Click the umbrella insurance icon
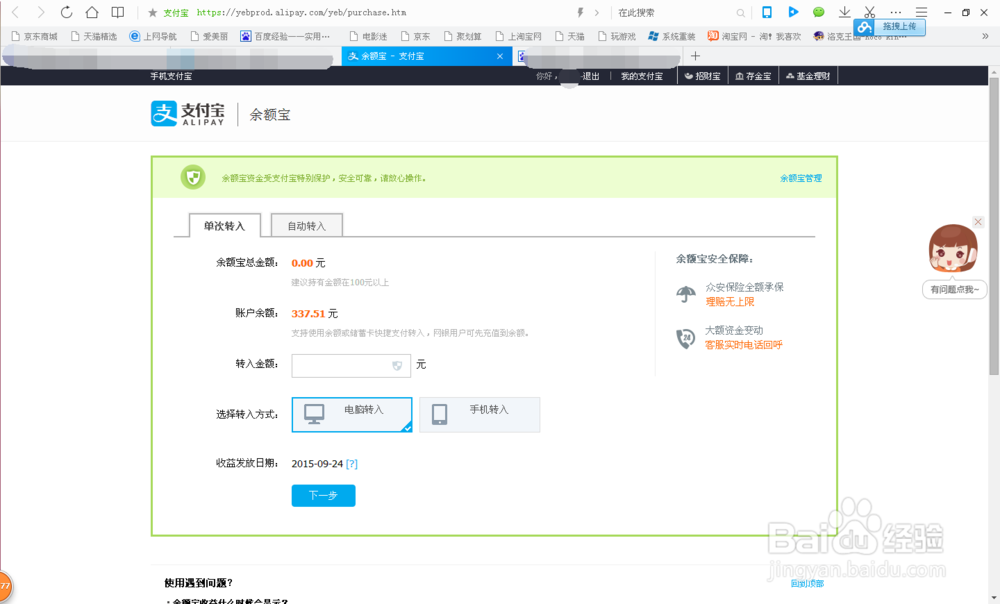 pos(686,294)
